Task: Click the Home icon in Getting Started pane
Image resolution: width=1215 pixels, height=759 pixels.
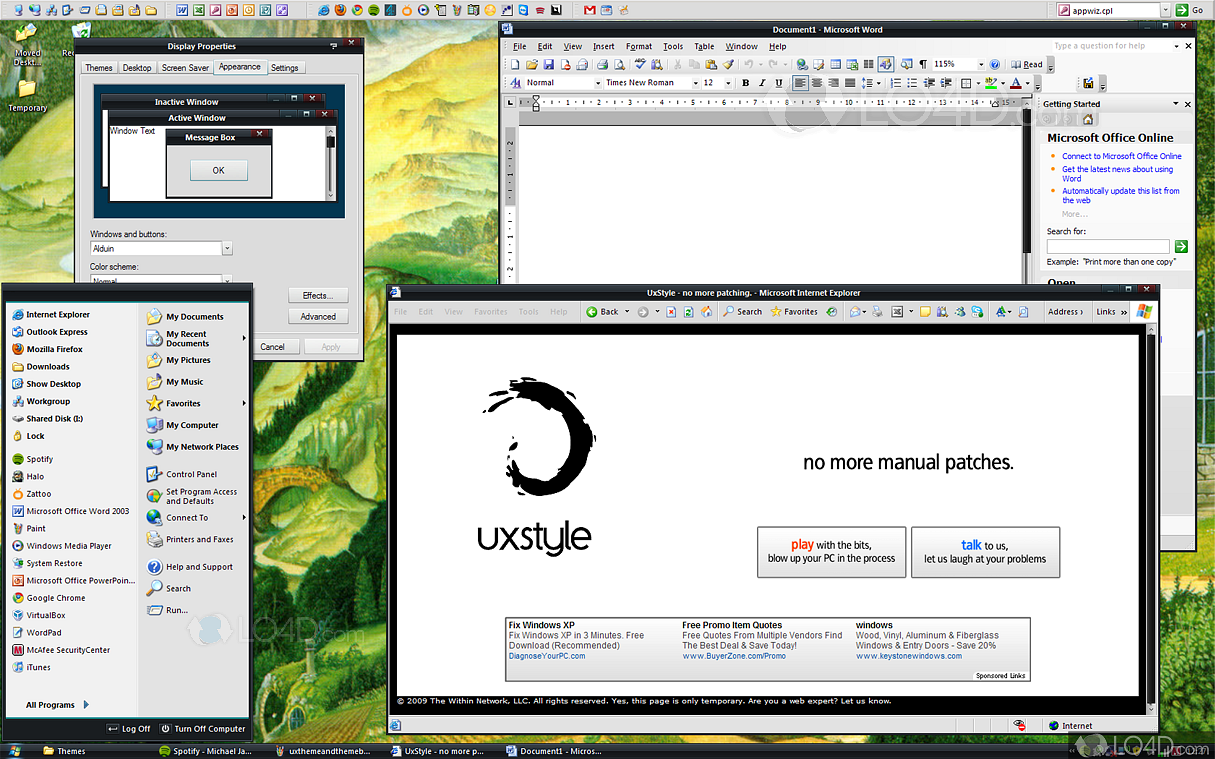Action: [1088, 120]
